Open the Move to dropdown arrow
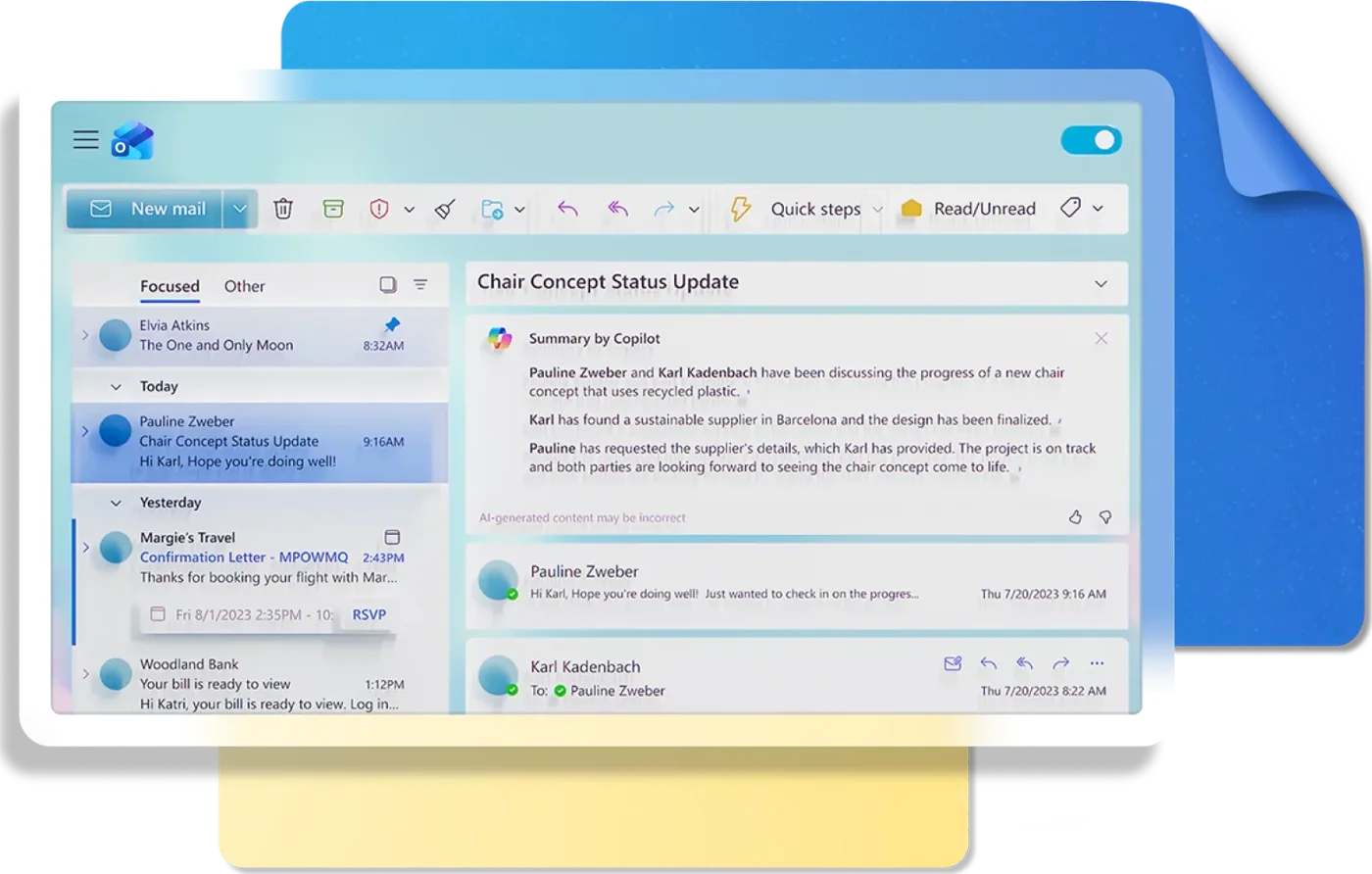 519,210
